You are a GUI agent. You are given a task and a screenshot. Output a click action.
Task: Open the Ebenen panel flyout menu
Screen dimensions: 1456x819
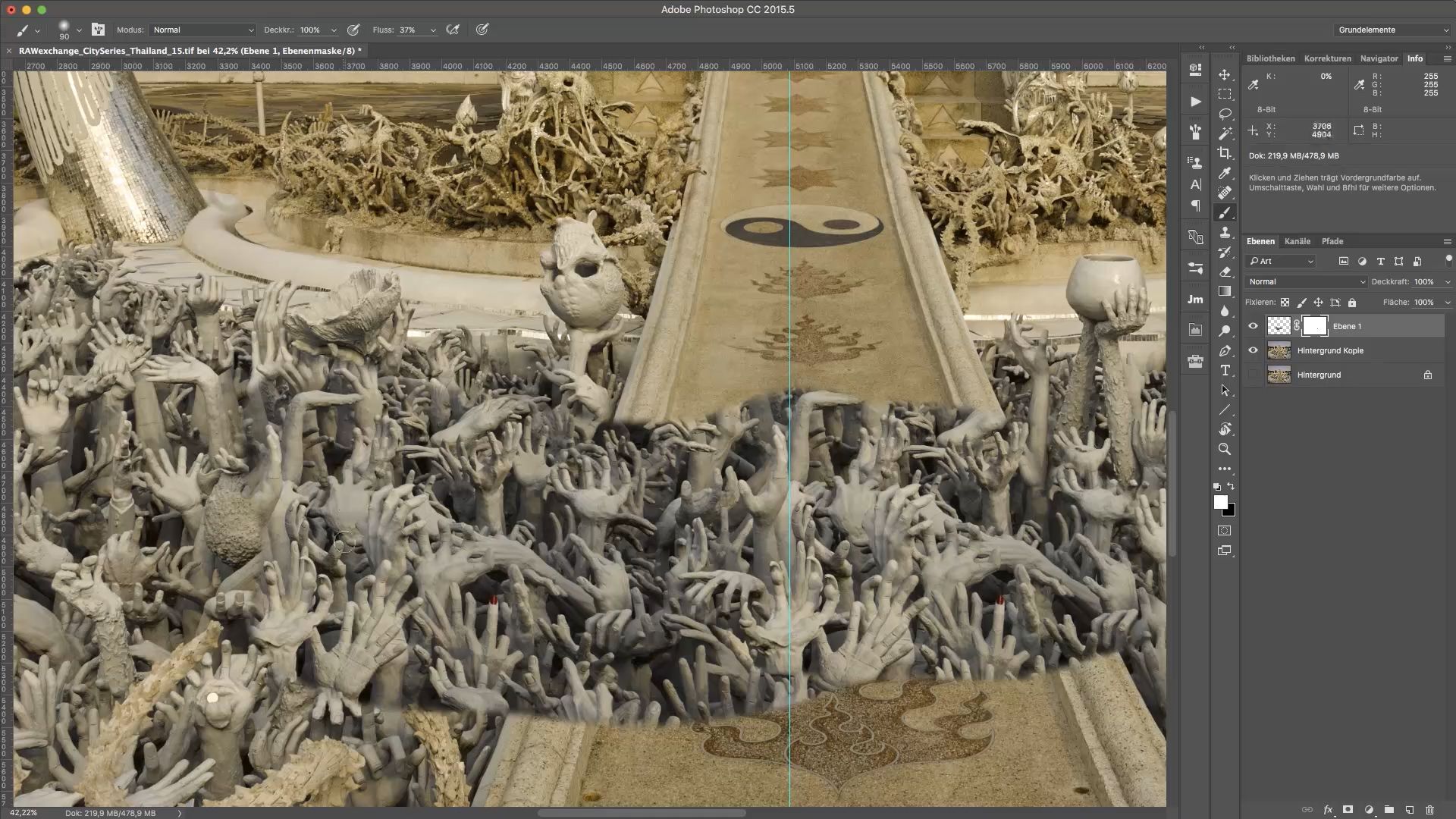[1447, 241]
